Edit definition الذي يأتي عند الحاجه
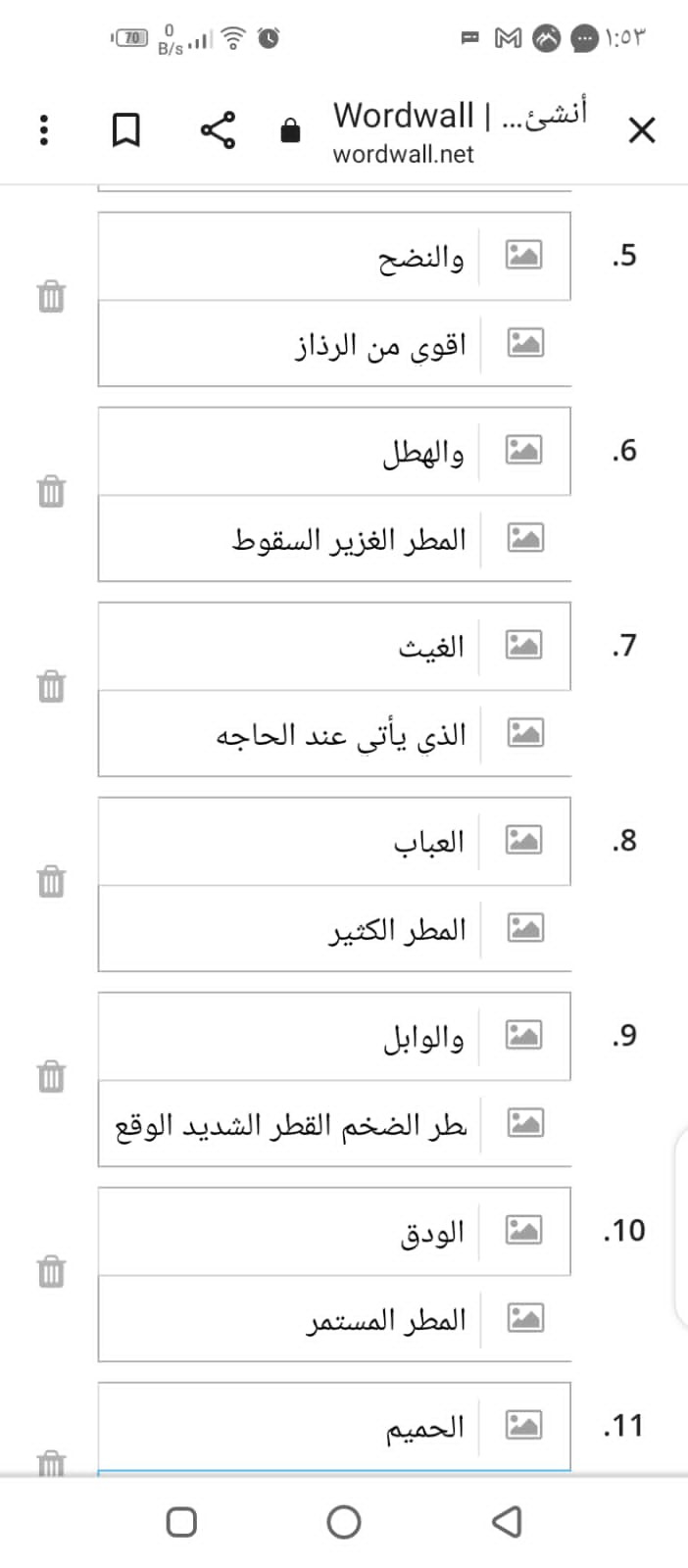Image resolution: width=688 pixels, height=1568 pixels. coord(290,734)
